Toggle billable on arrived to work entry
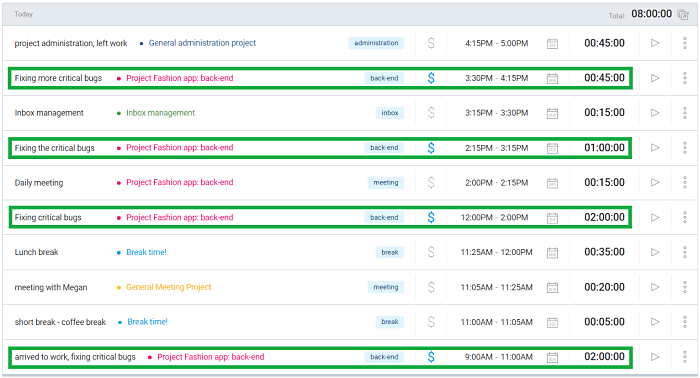700x378 pixels. (431, 357)
